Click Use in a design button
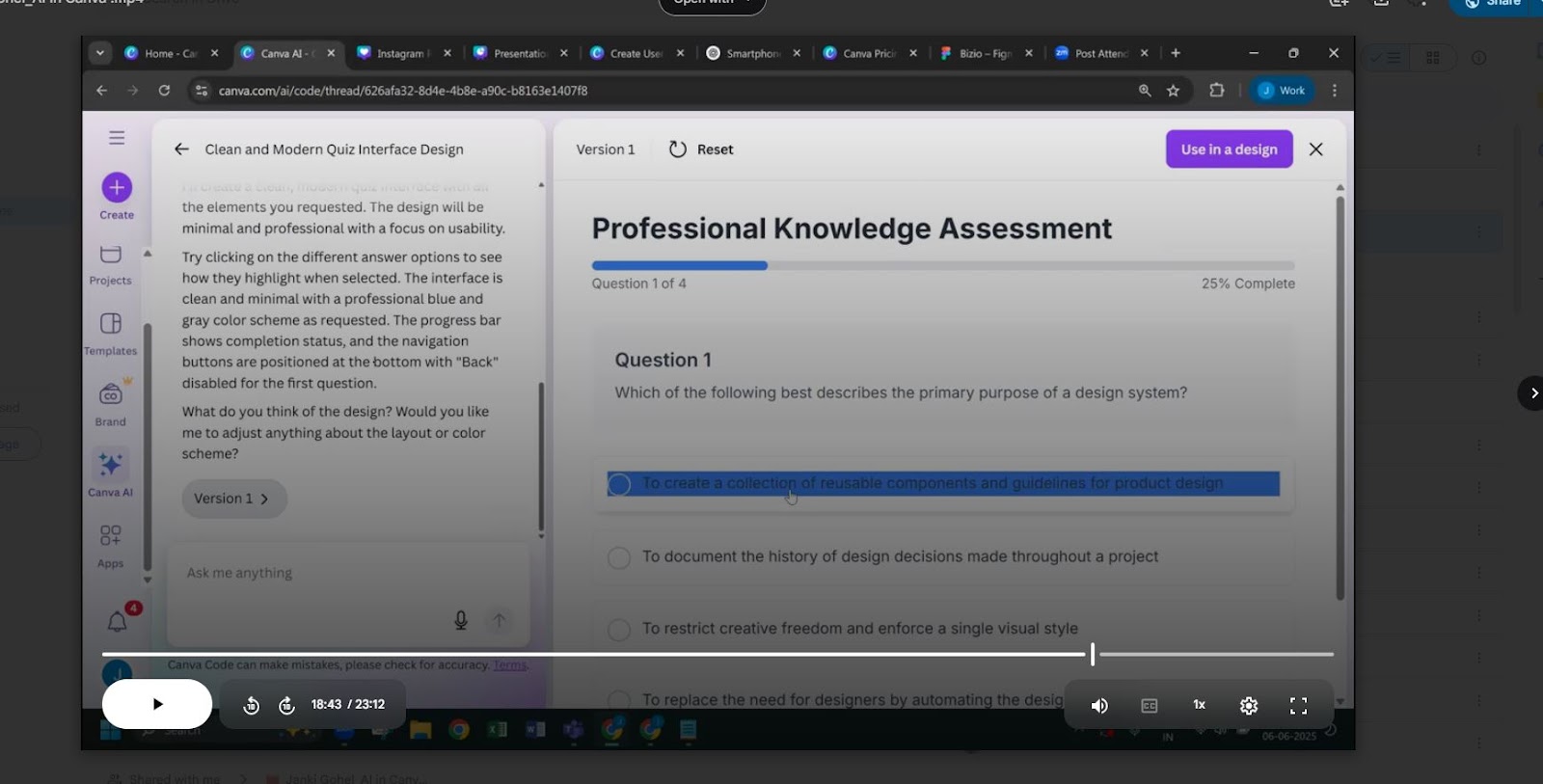 pos(1229,149)
